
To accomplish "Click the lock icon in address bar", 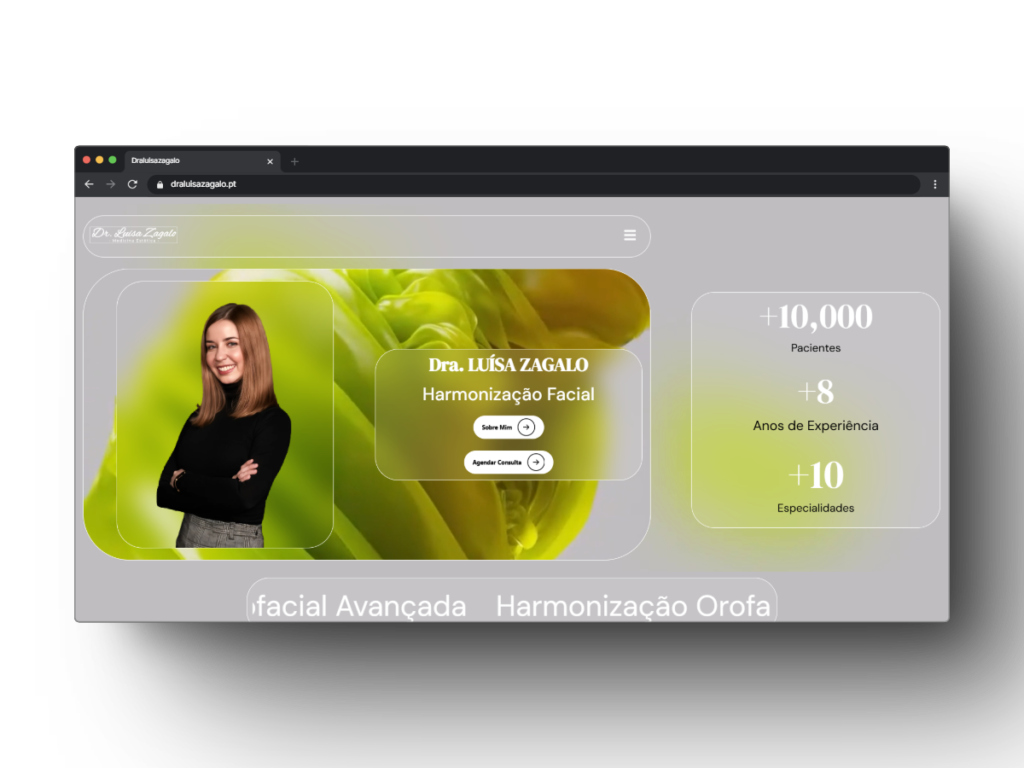I will (160, 185).
